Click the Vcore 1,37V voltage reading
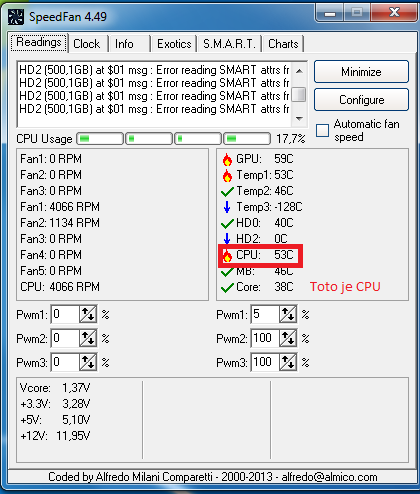 tap(55, 388)
